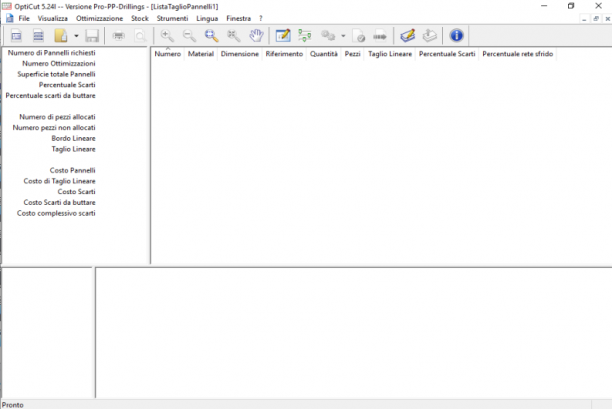Image resolution: width=612 pixels, height=409 pixels.
Task: Click the zoom in magnifier
Action: click(167, 36)
